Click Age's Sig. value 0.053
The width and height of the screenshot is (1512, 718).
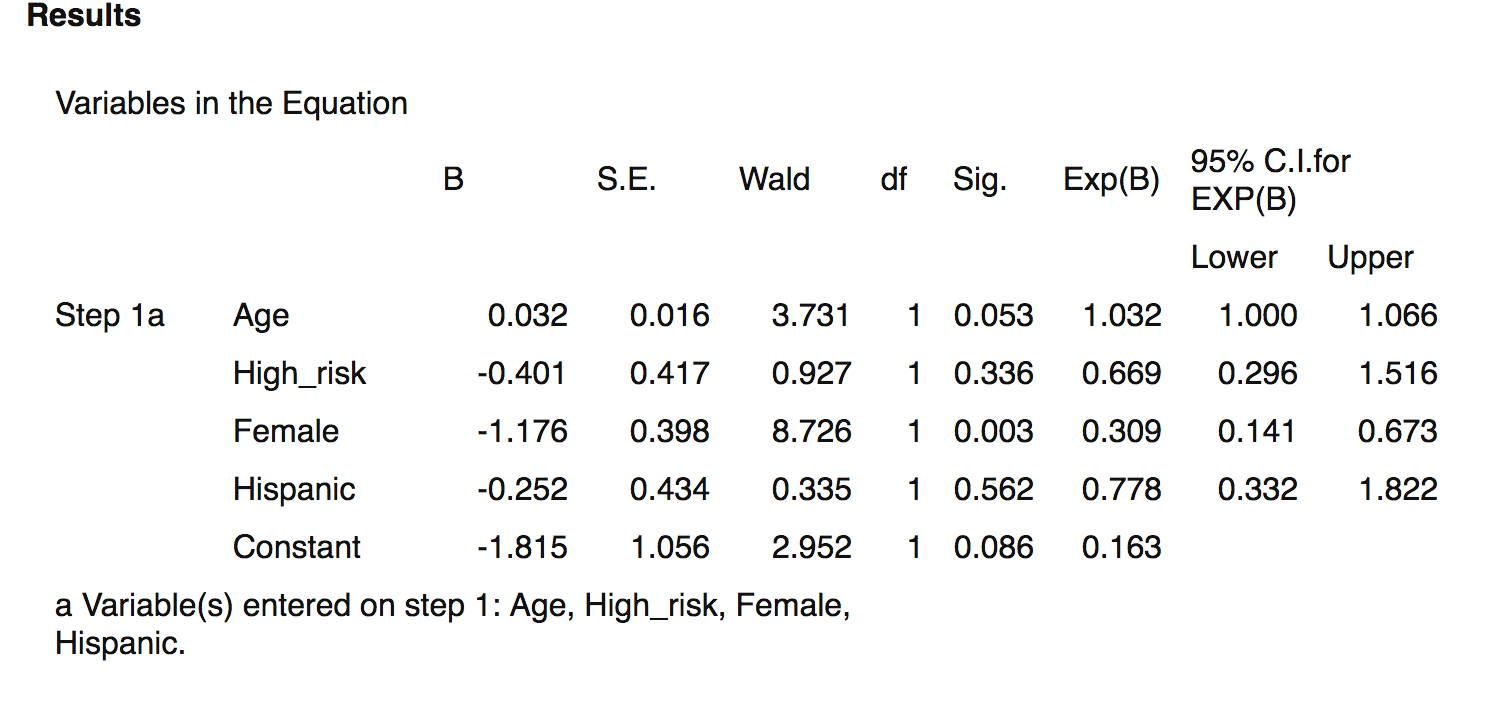point(993,316)
